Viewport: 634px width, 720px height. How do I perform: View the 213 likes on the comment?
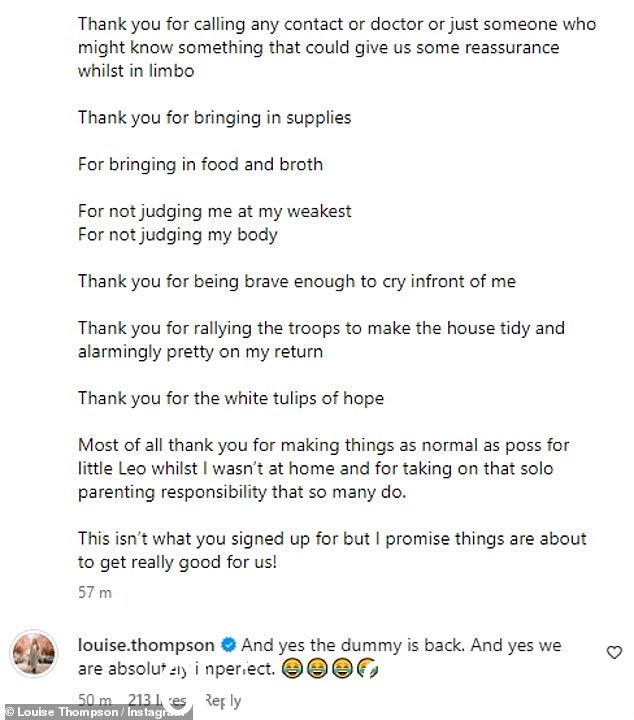[x=157, y=700]
